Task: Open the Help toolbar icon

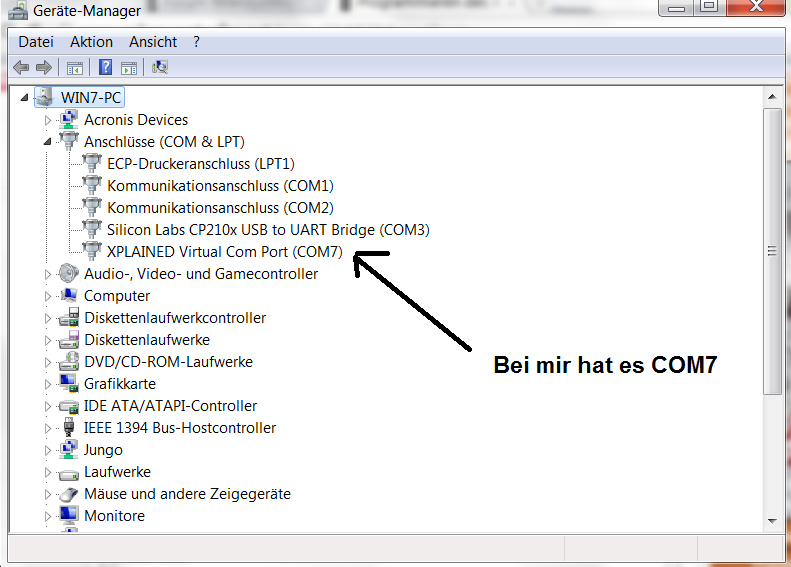Action: (105, 67)
